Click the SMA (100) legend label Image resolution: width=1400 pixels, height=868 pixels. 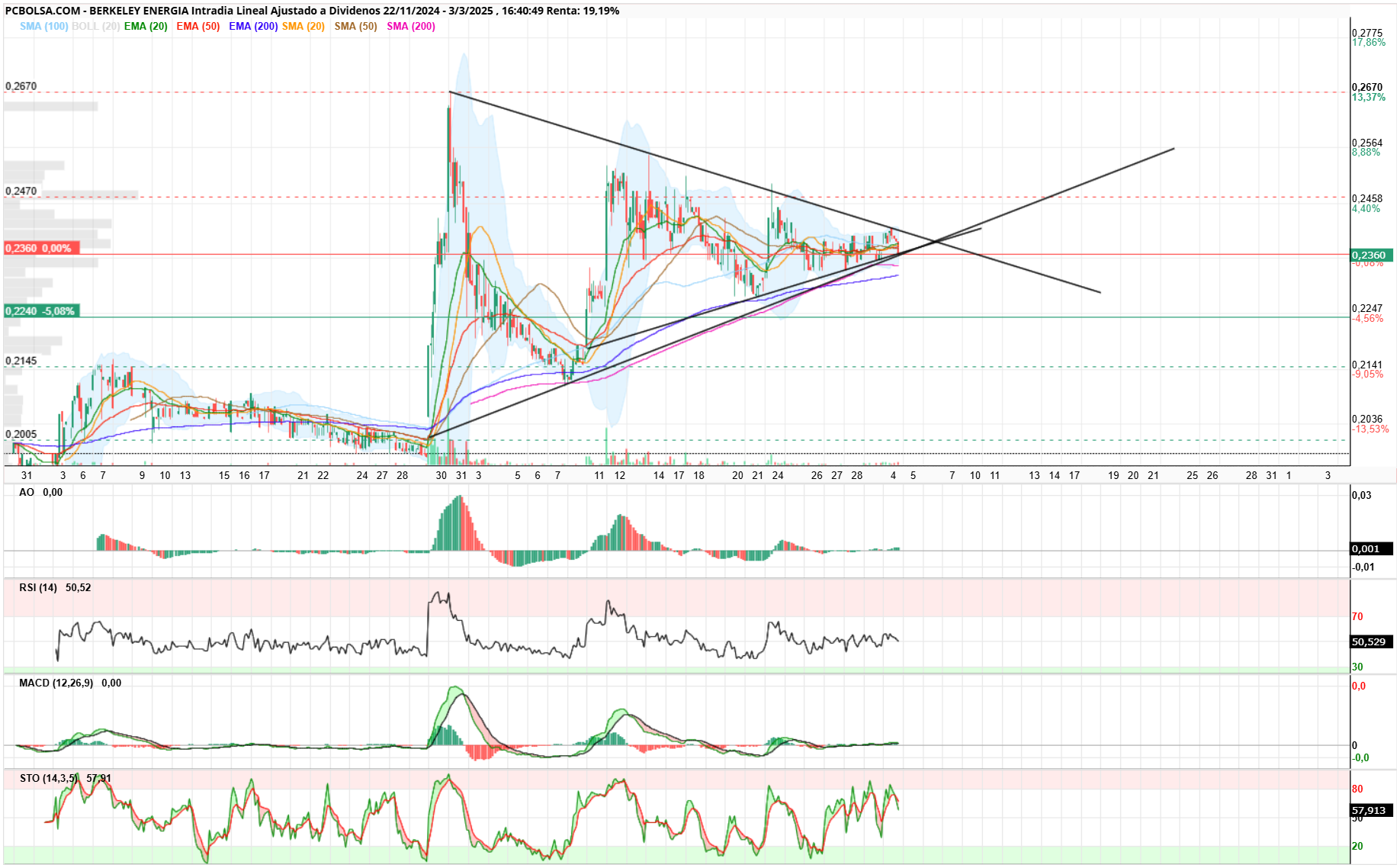[43, 26]
